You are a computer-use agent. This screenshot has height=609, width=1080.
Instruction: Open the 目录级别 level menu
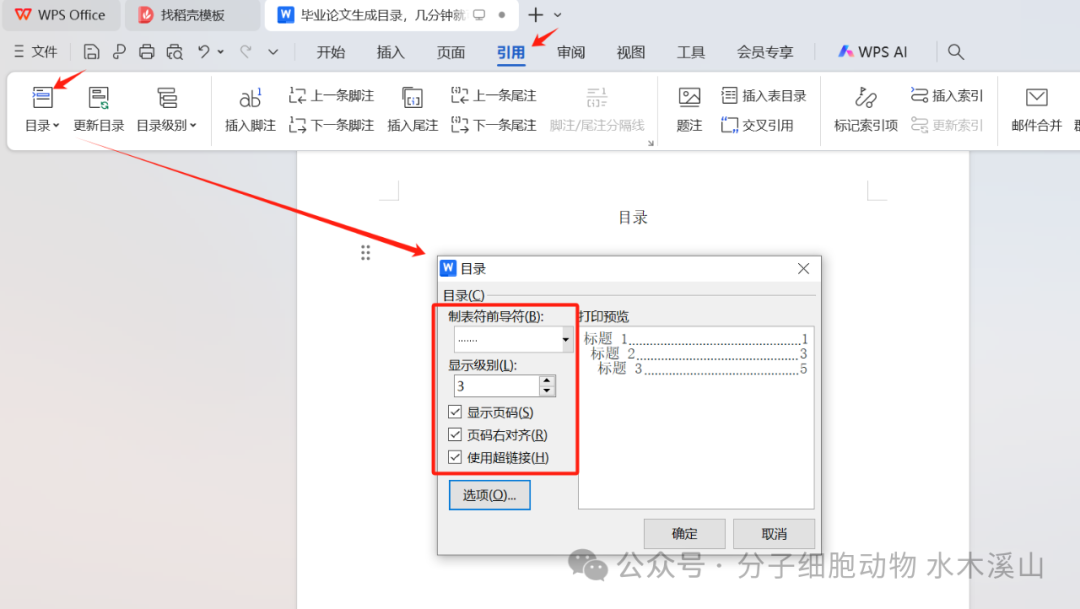click(166, 109)
